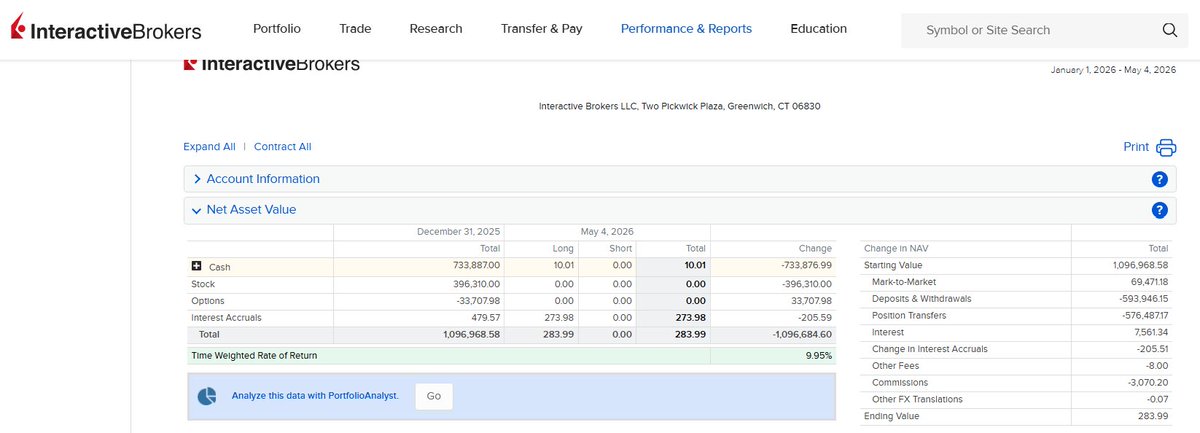Open the Performance & Reports menu
This screenshot has height=433, width=1200.
(686, 29)
